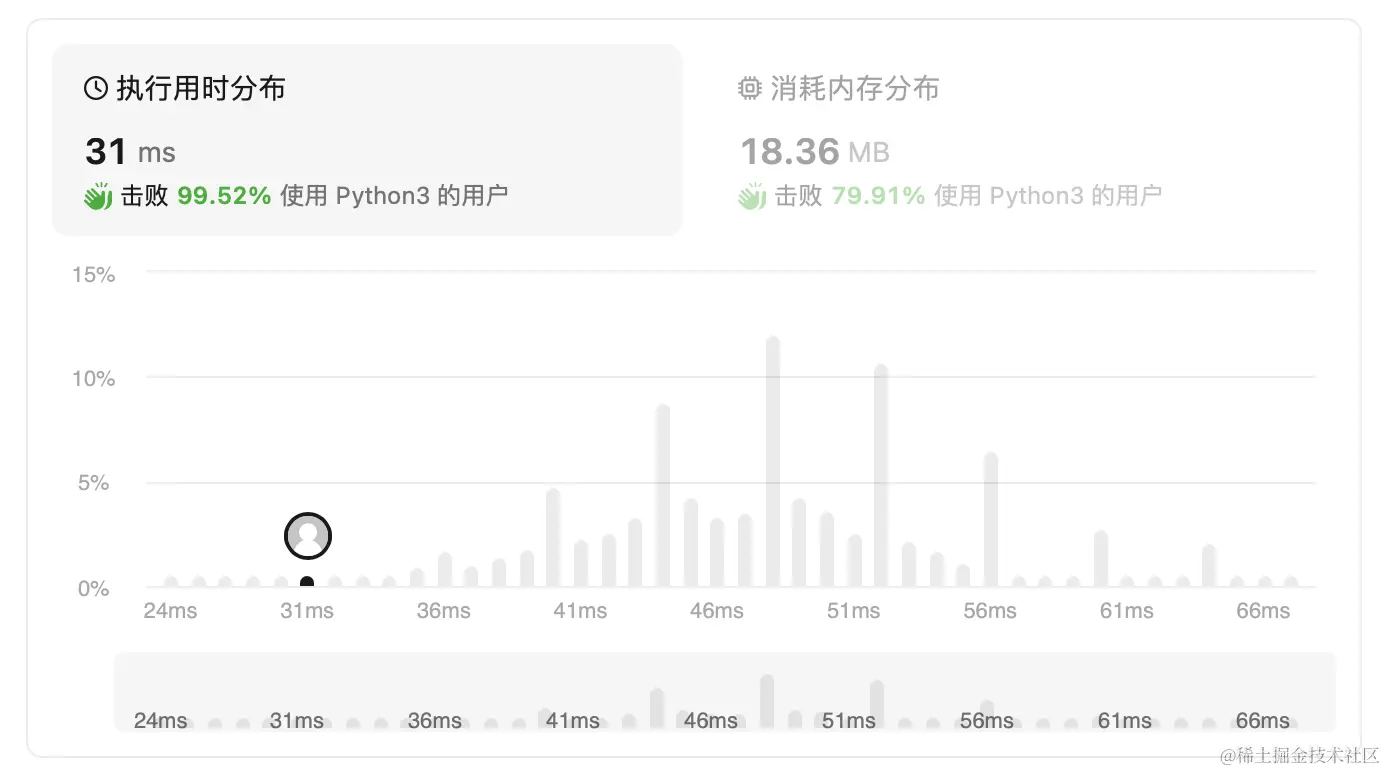Click the 24ms main chart axis label

click(170, 610)
